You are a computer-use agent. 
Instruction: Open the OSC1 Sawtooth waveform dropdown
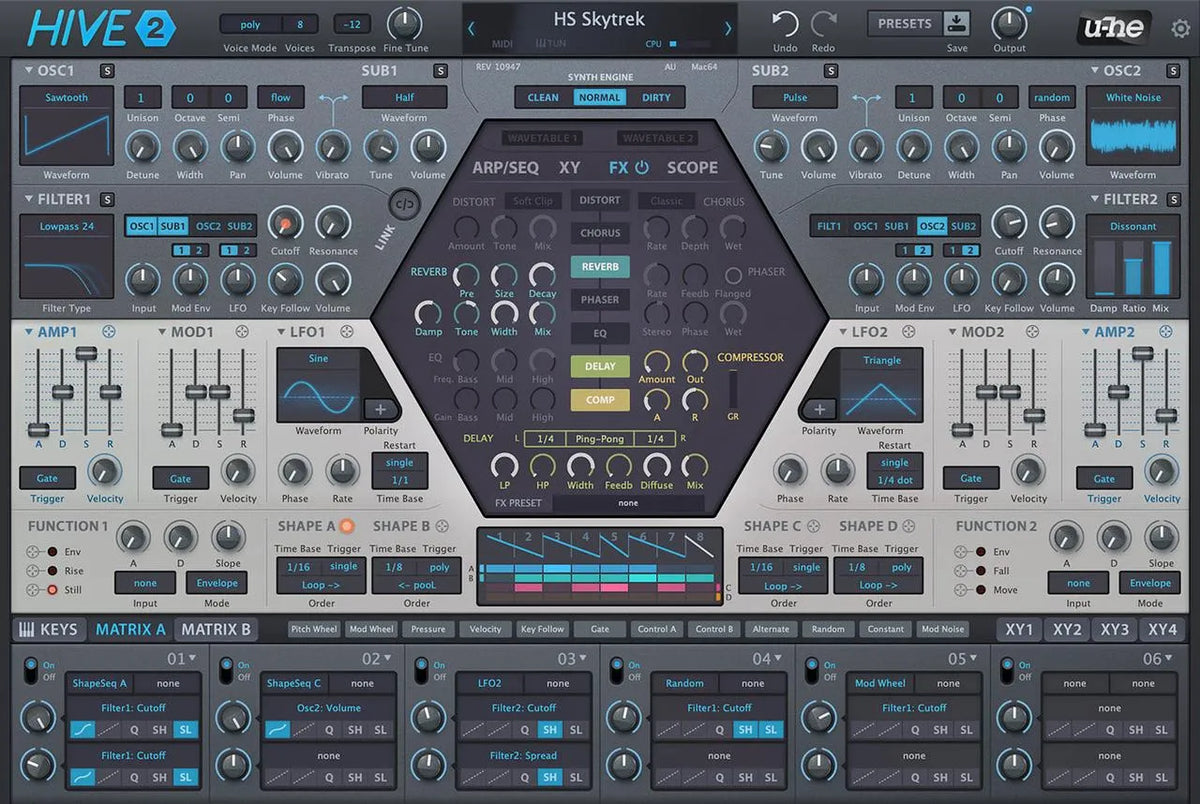pyautogui.click(x=66, y=97)
